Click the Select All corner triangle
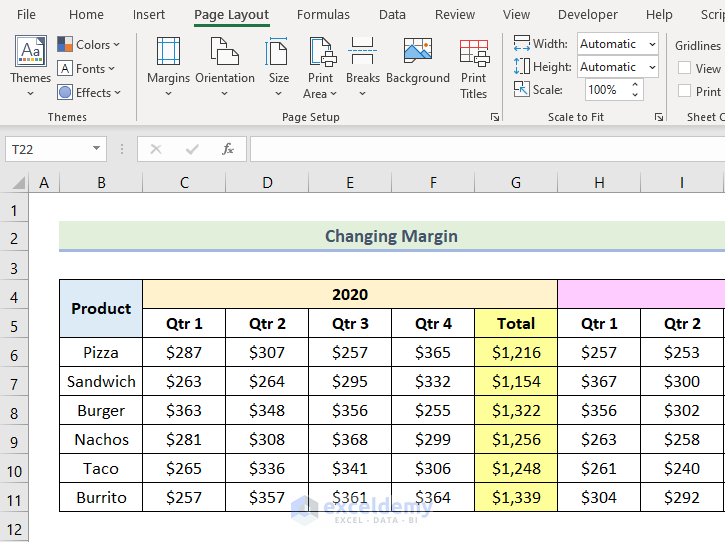The width and height of the screenshot is (725, 542). [18, 183]
